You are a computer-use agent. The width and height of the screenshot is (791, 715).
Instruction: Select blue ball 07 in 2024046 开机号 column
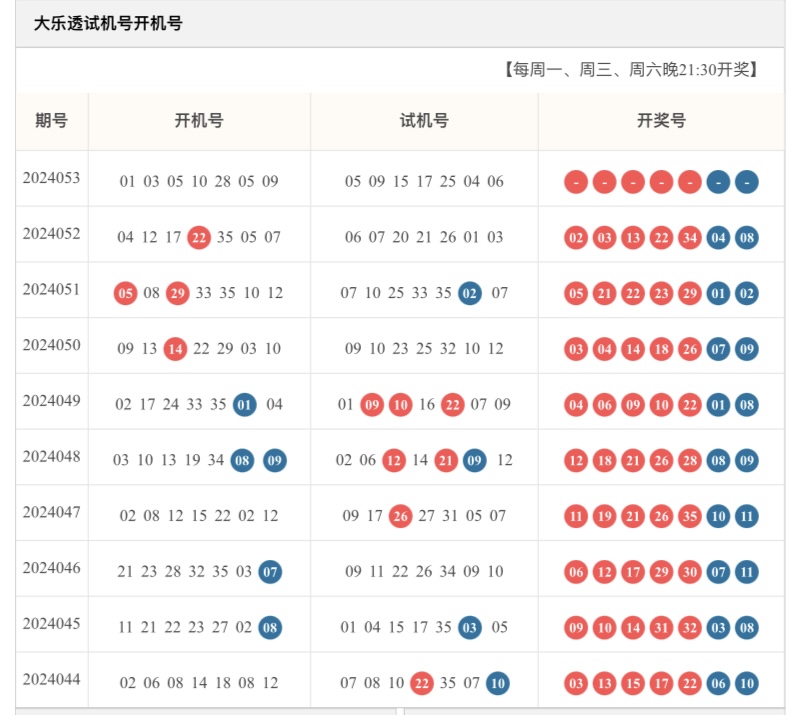click(x=270, y=572)
